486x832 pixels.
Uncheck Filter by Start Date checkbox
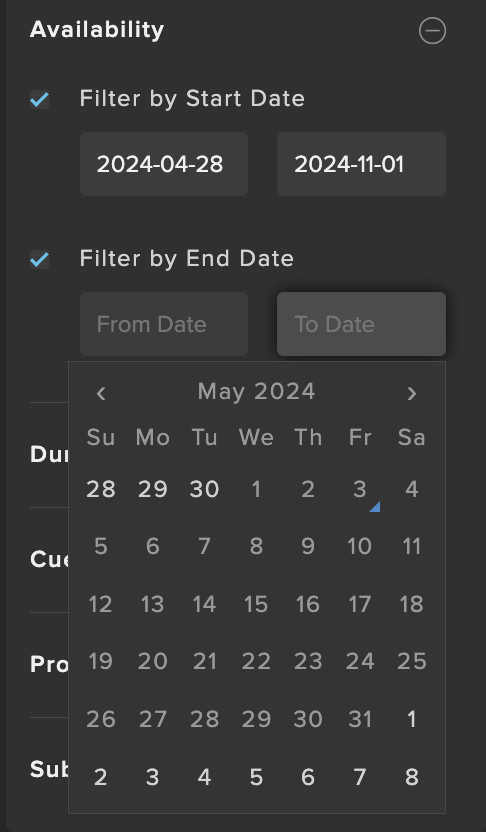pyautogui.click(x=40, y=99)
